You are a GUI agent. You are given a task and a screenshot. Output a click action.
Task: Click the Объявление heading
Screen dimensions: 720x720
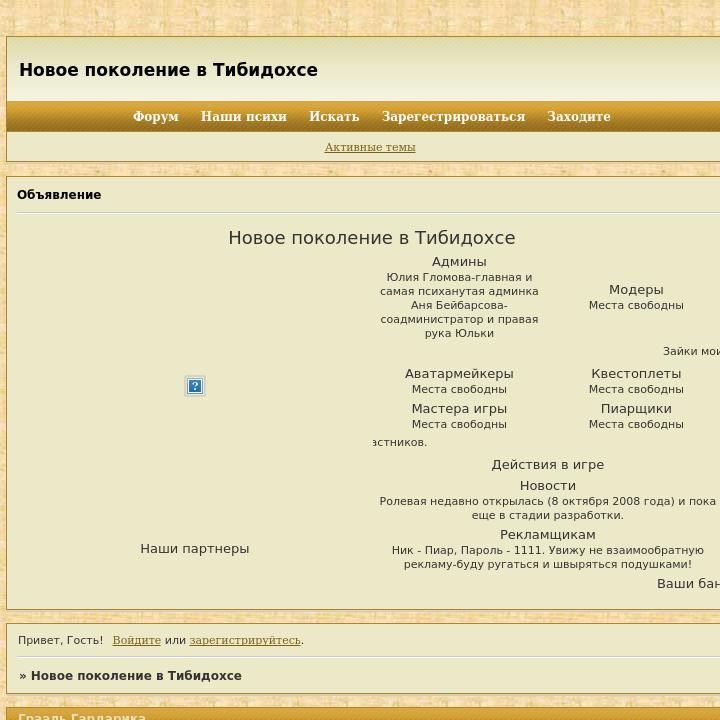pyautogui.click(x=59, y=195)
